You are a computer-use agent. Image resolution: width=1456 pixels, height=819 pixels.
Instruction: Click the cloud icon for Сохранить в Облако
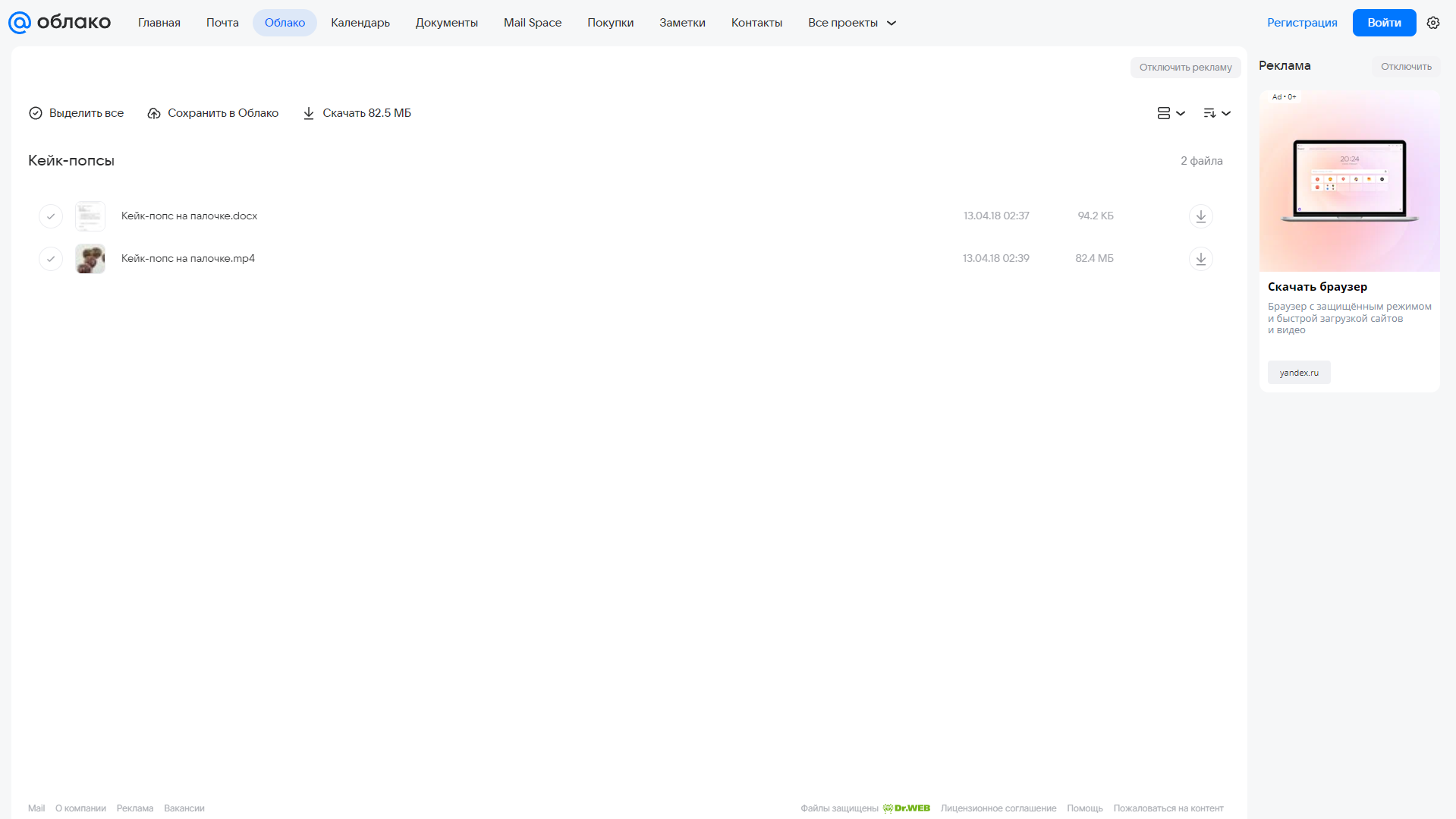(x=154, y=113)
